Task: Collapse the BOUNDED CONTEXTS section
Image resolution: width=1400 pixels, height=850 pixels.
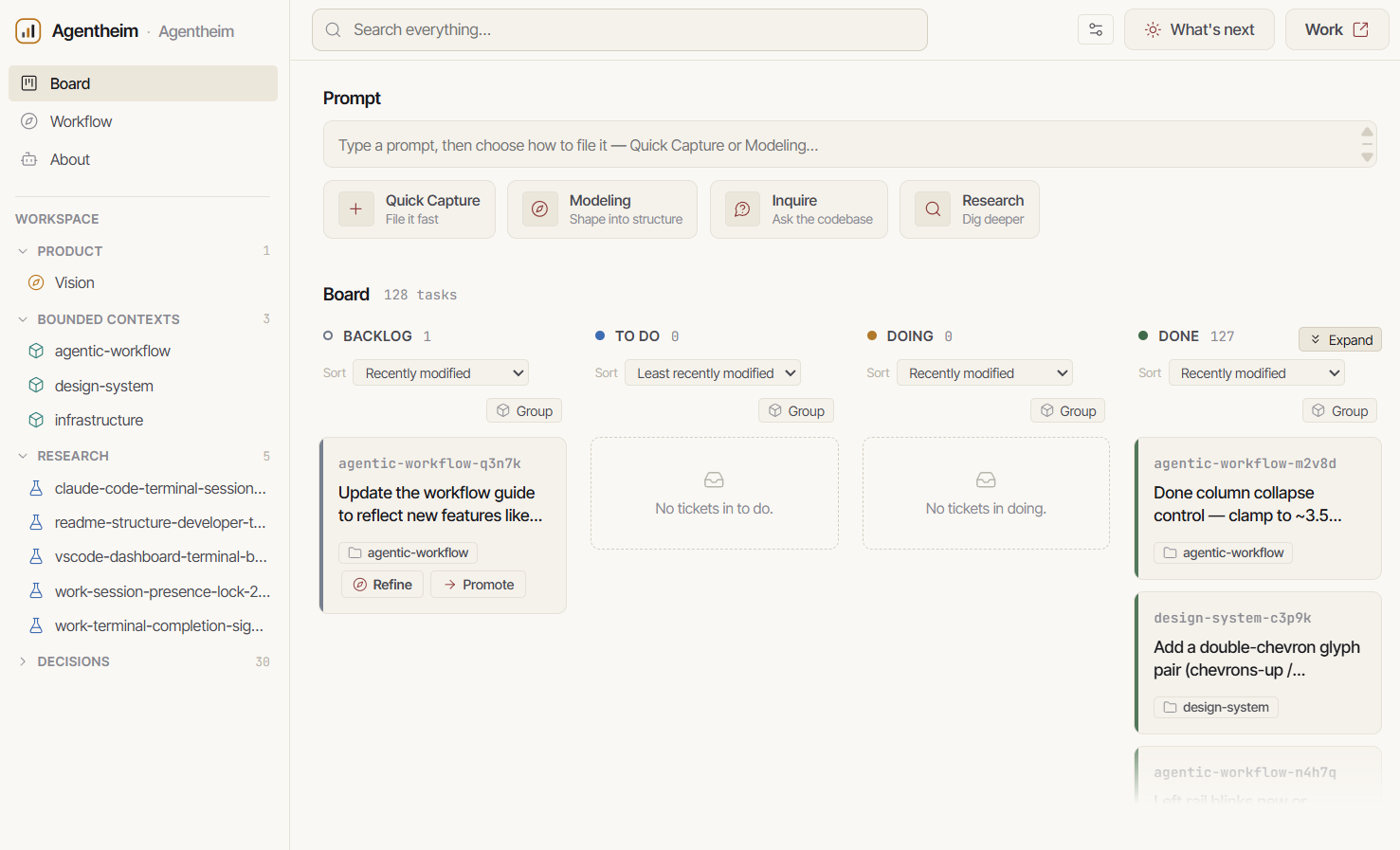Action: (x=23, y=319)
